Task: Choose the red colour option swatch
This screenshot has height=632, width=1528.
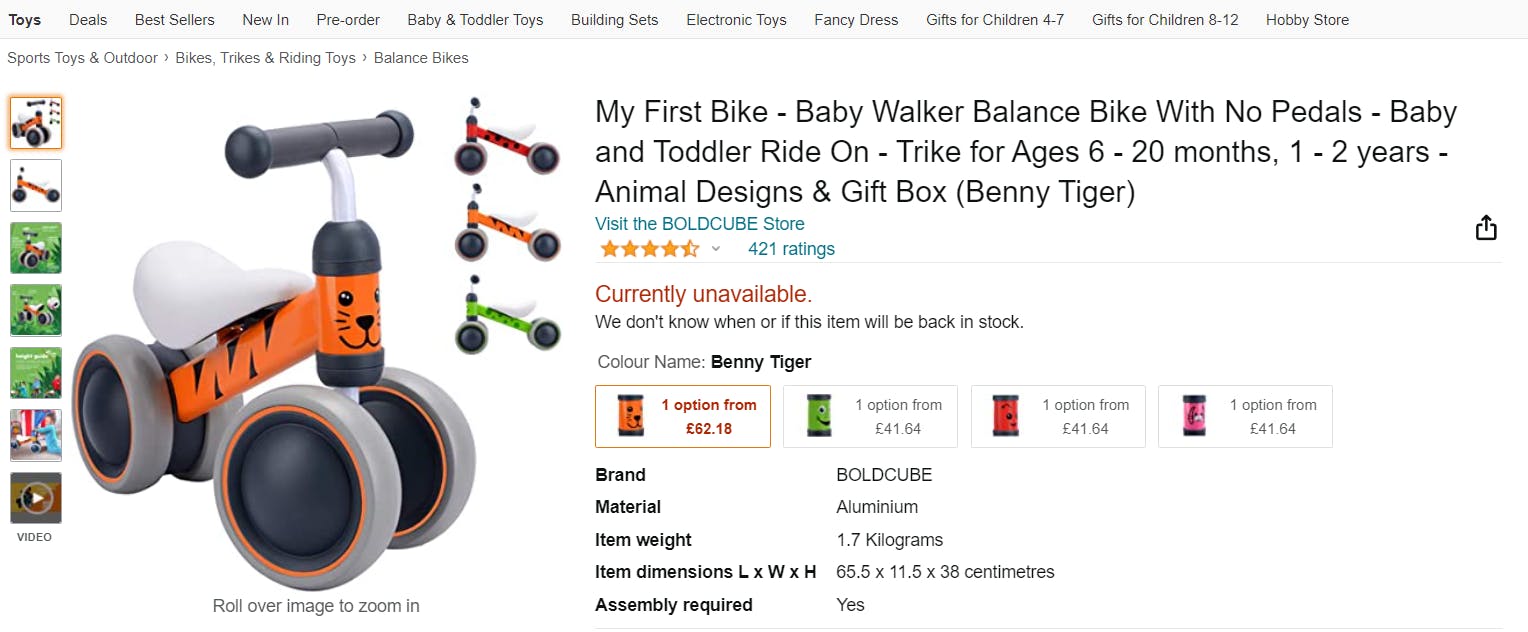Action: tap(1058, 416)
